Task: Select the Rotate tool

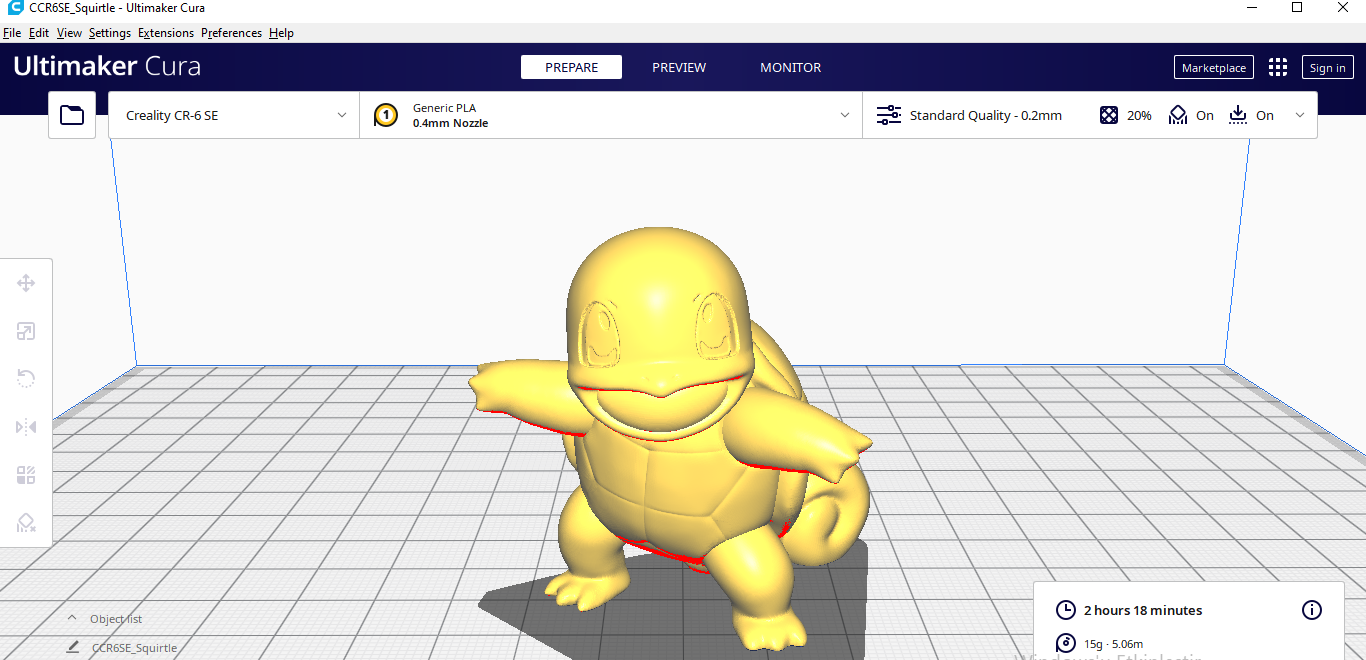Action: click(26, 378)
